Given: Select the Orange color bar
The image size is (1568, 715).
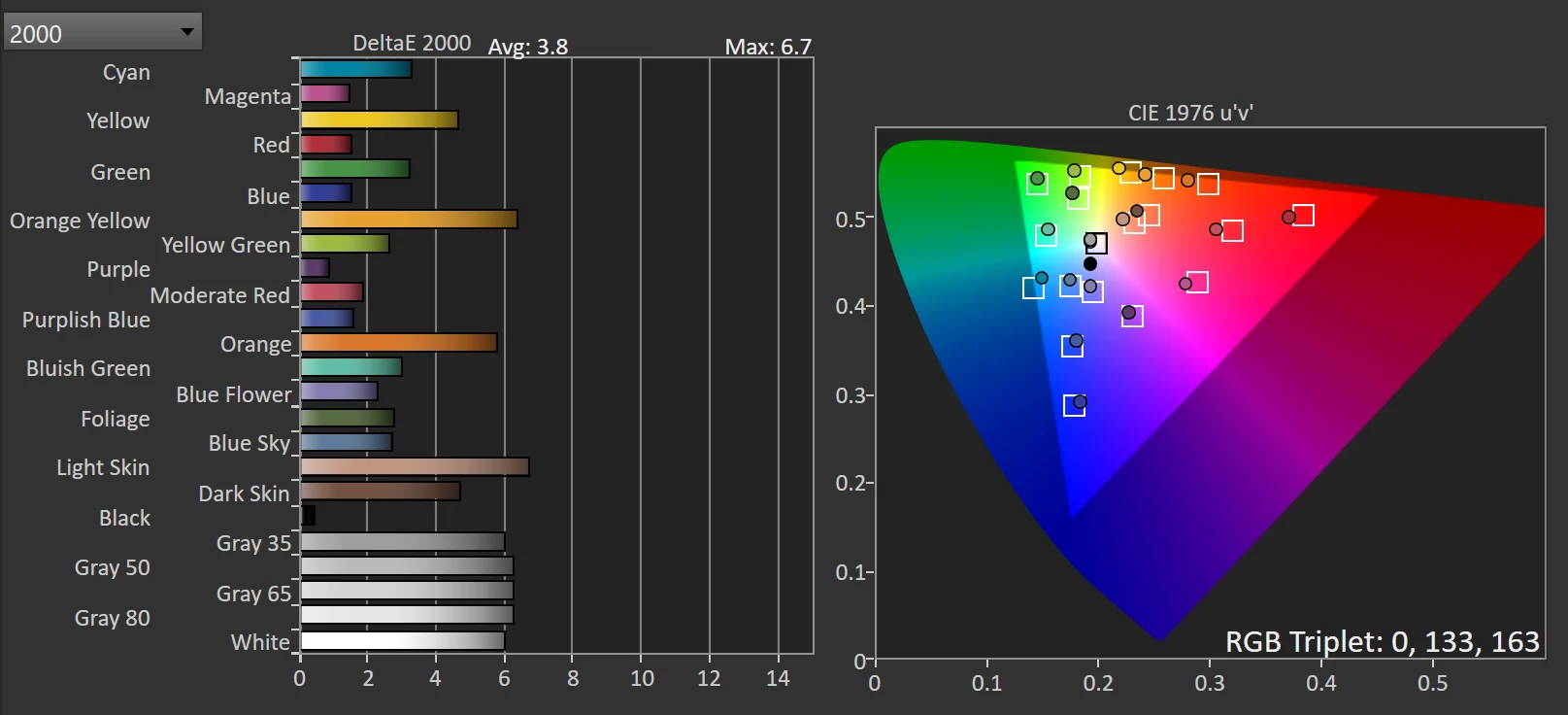Looking at the screenshot, I should coord(398,343).
